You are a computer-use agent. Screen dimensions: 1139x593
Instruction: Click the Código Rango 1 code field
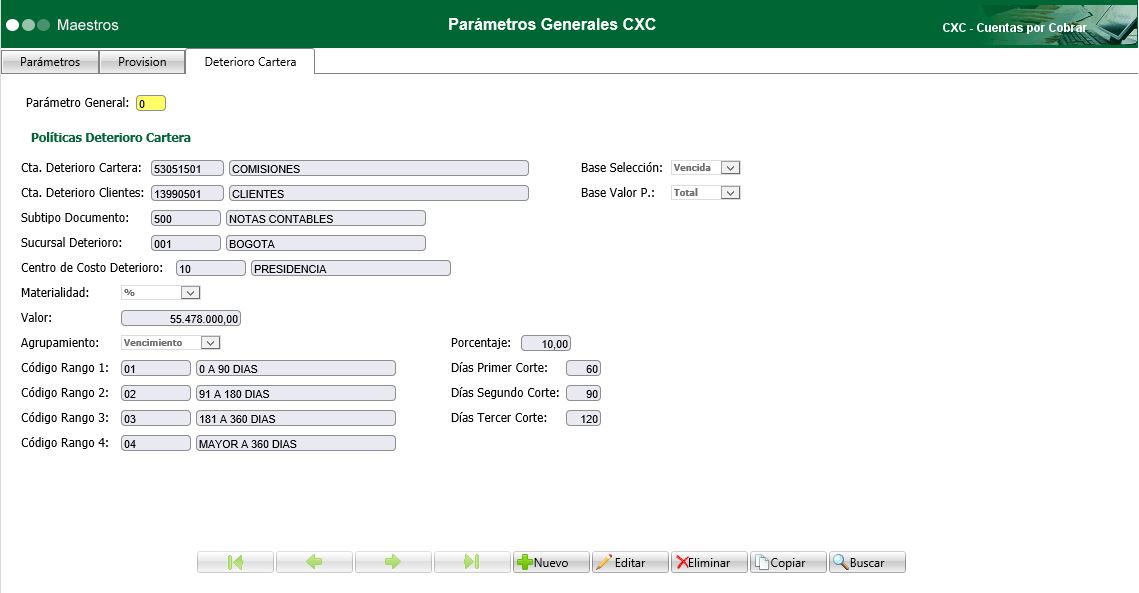click(x=155, y=368)
